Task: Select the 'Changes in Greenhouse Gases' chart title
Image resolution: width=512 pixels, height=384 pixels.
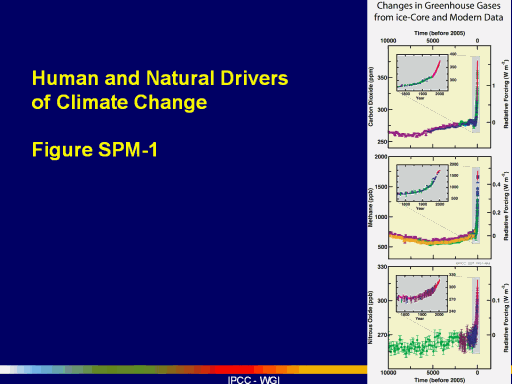Action: [438, 6]
